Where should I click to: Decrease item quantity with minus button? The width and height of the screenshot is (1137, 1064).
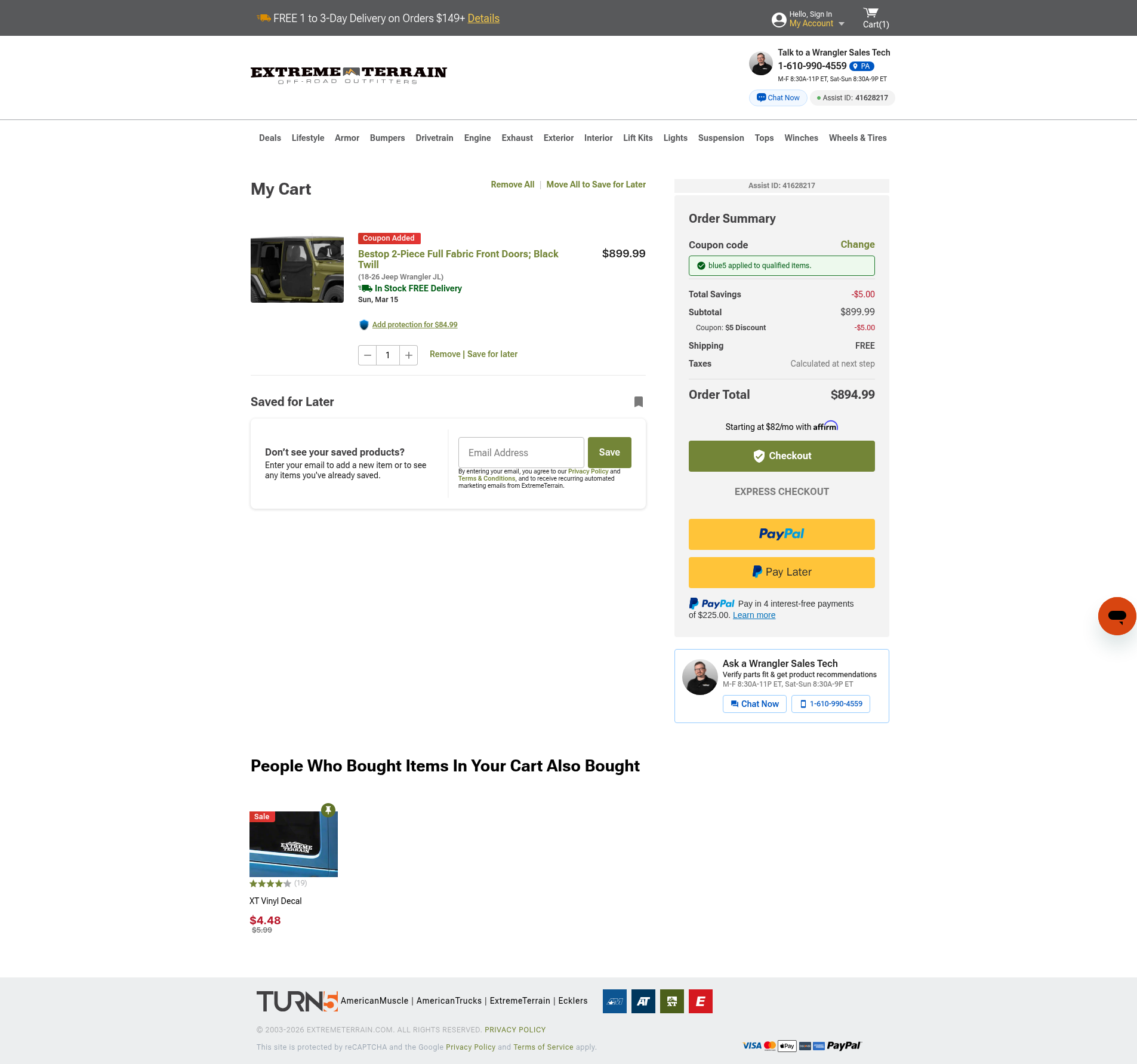tap(368, 355)
